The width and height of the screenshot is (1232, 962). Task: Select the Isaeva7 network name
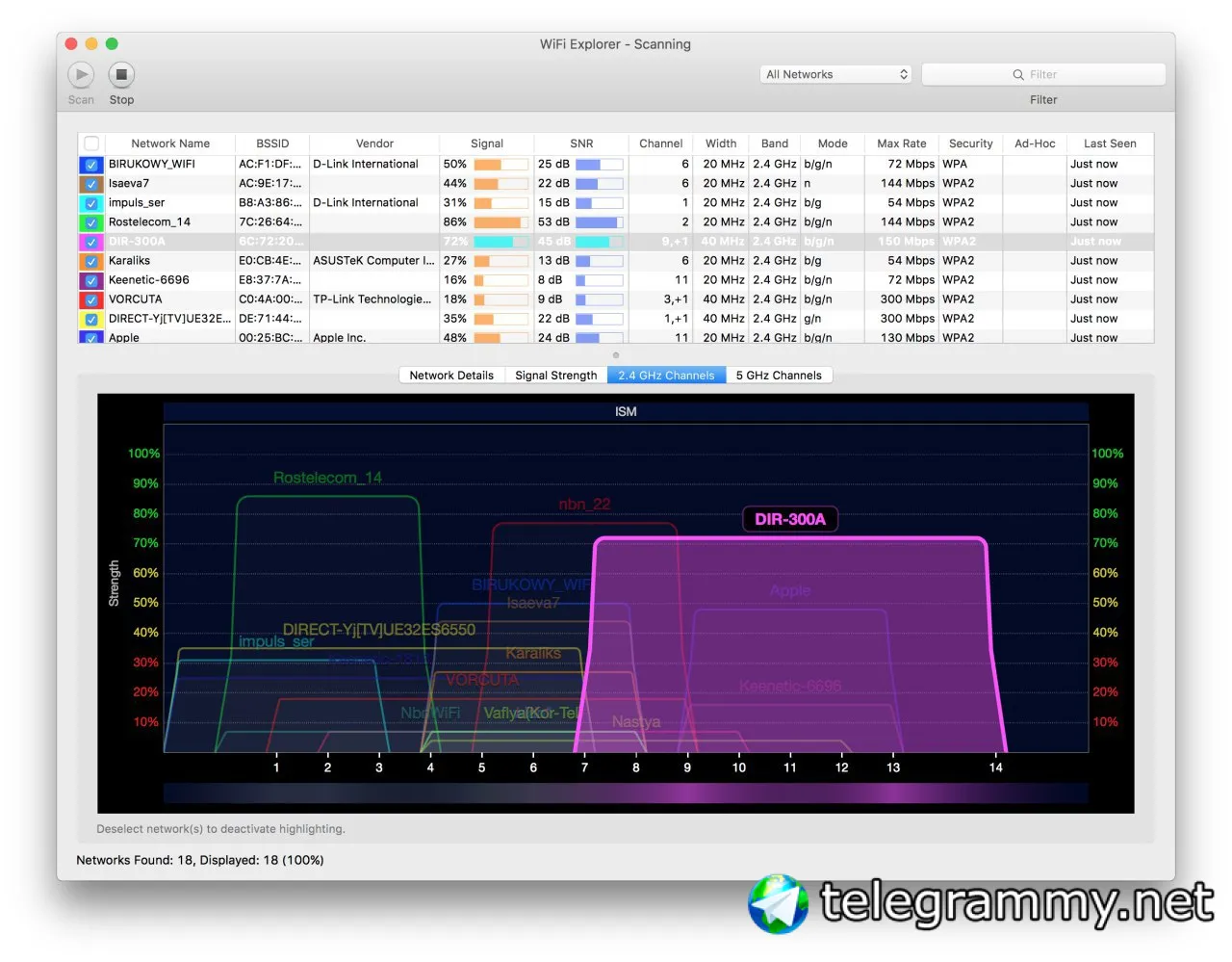point(129,184)
